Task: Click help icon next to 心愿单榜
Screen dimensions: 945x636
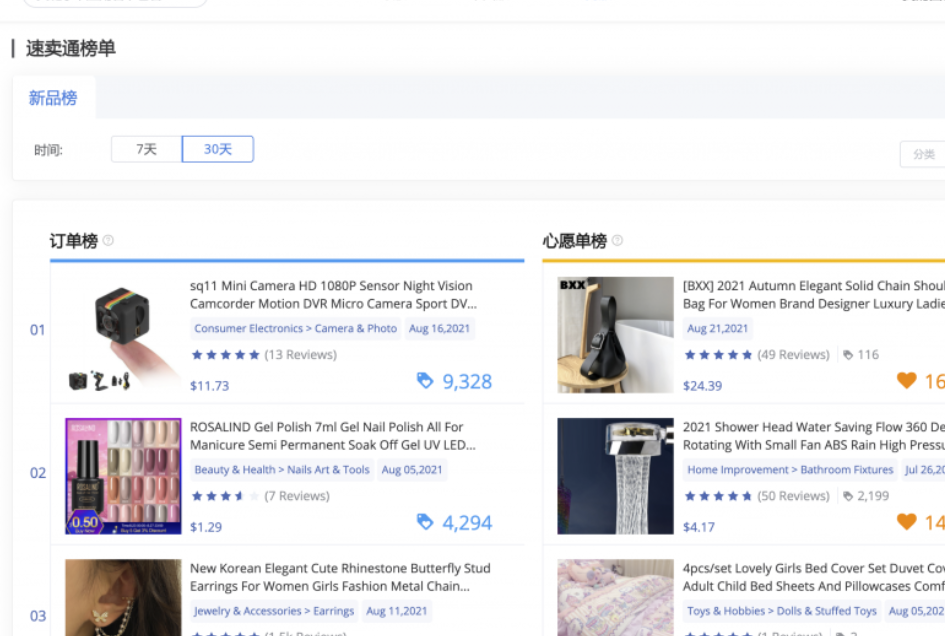Action: pos(617,241)
